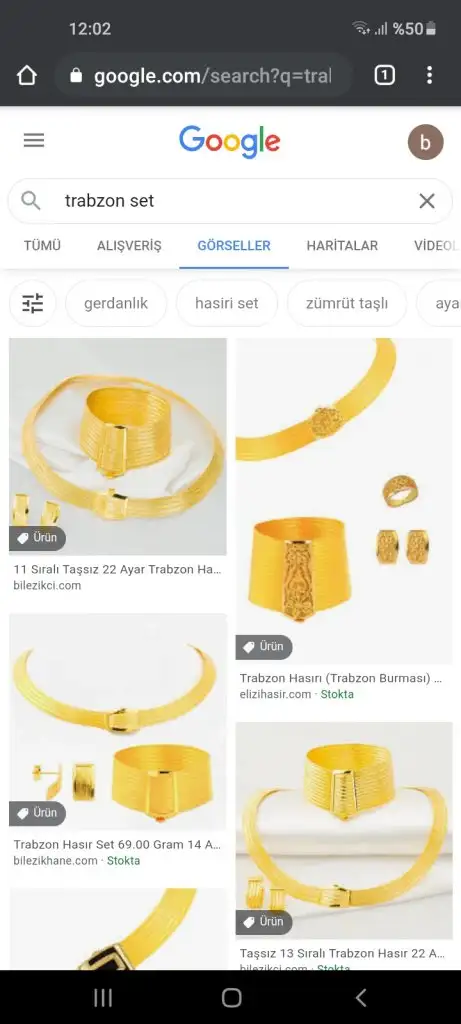Tap the Android back navigation button
The width and height of the screenshot is (461, 1024).
(360, 997)
